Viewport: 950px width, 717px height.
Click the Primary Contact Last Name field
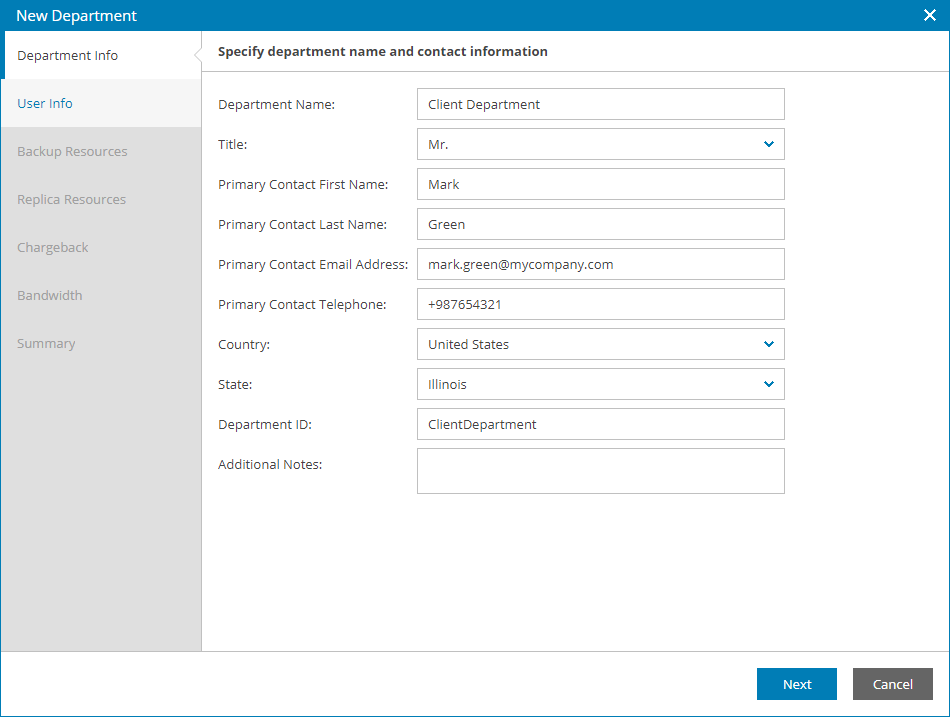pos(600,224)
